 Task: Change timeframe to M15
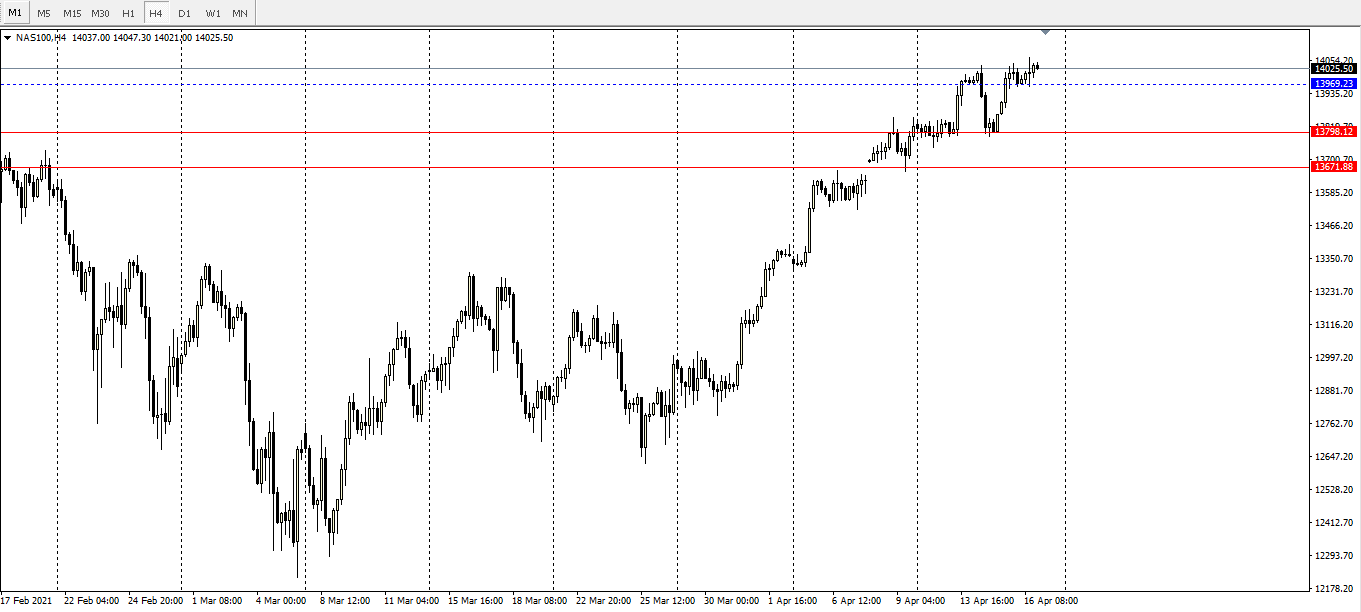pos(72,13)
